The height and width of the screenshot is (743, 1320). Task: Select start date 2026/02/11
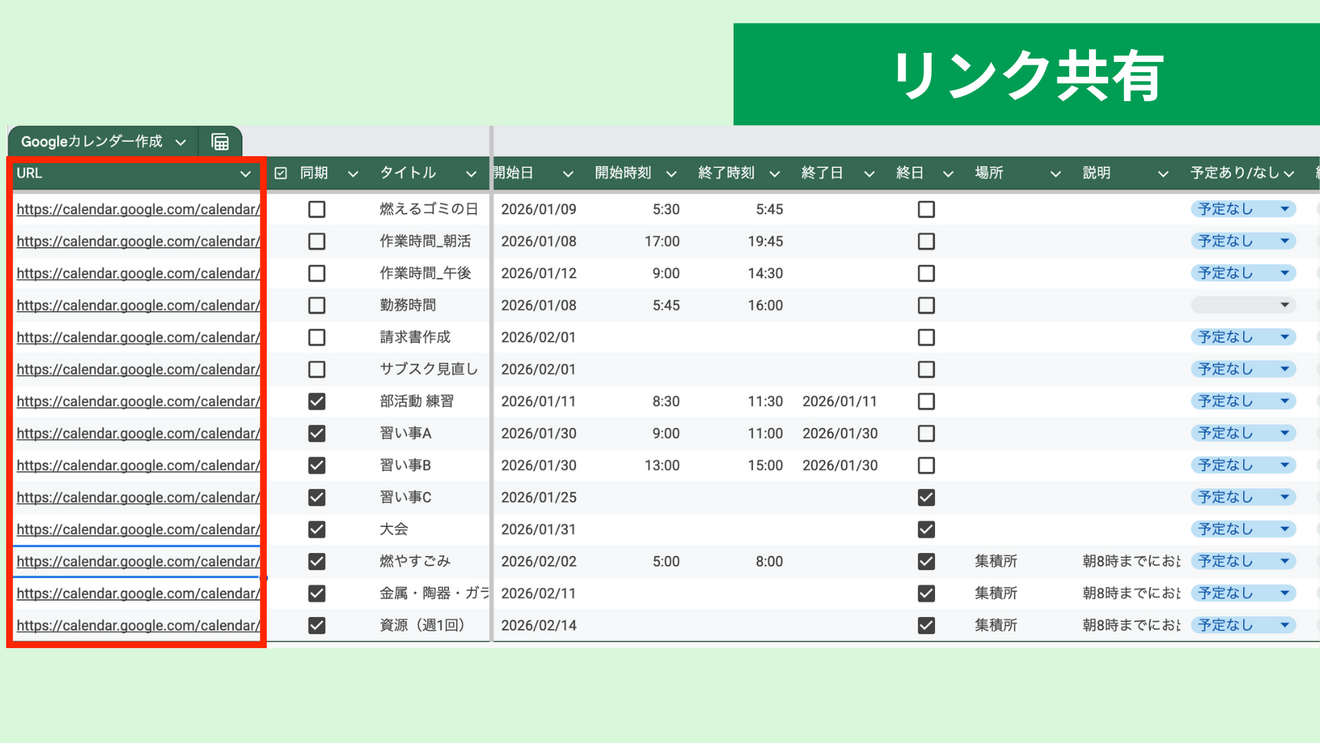pyautogui.click(x=538, y=593)
